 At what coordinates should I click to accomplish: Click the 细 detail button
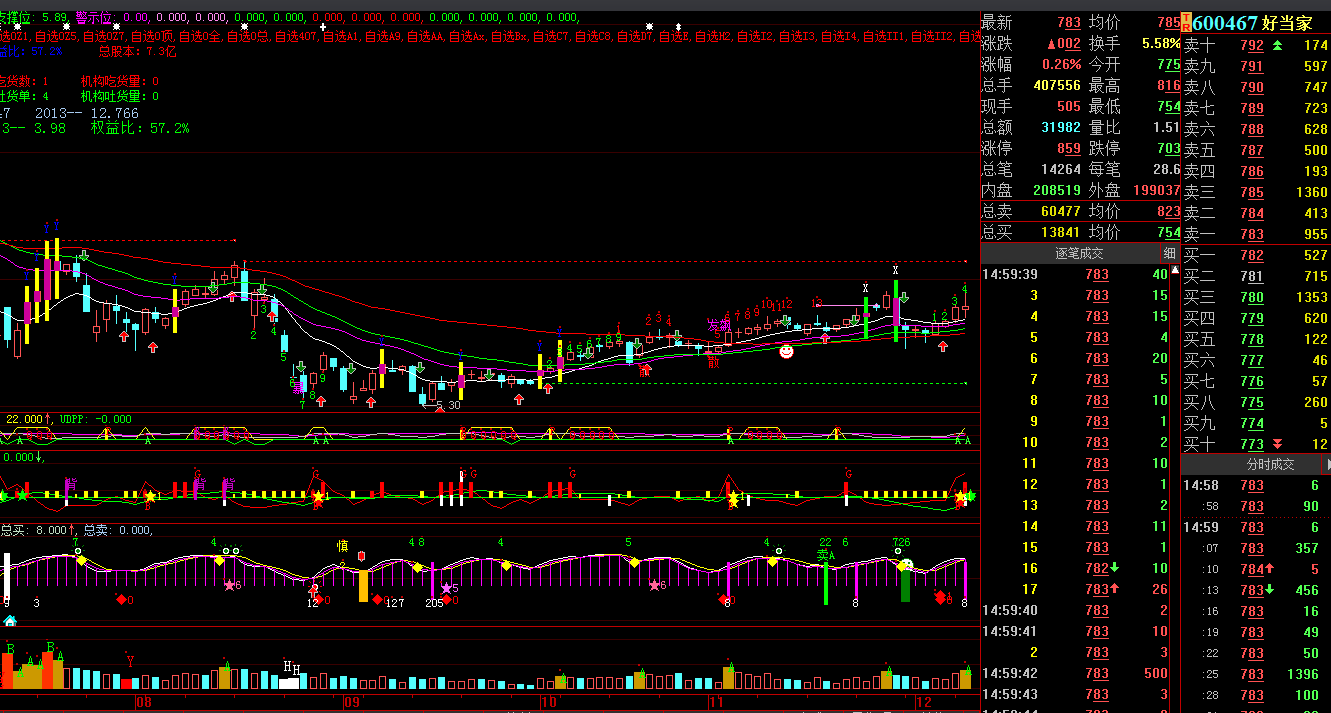coord(1169,254)
